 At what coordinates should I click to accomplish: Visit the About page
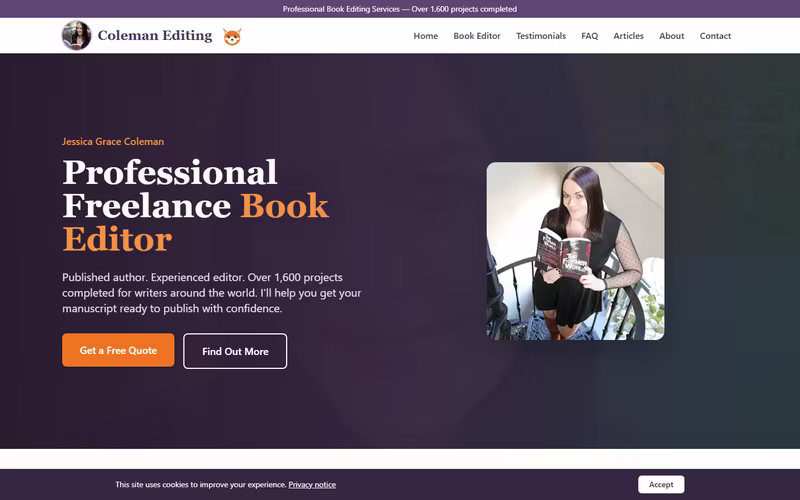tap(671, 36)
